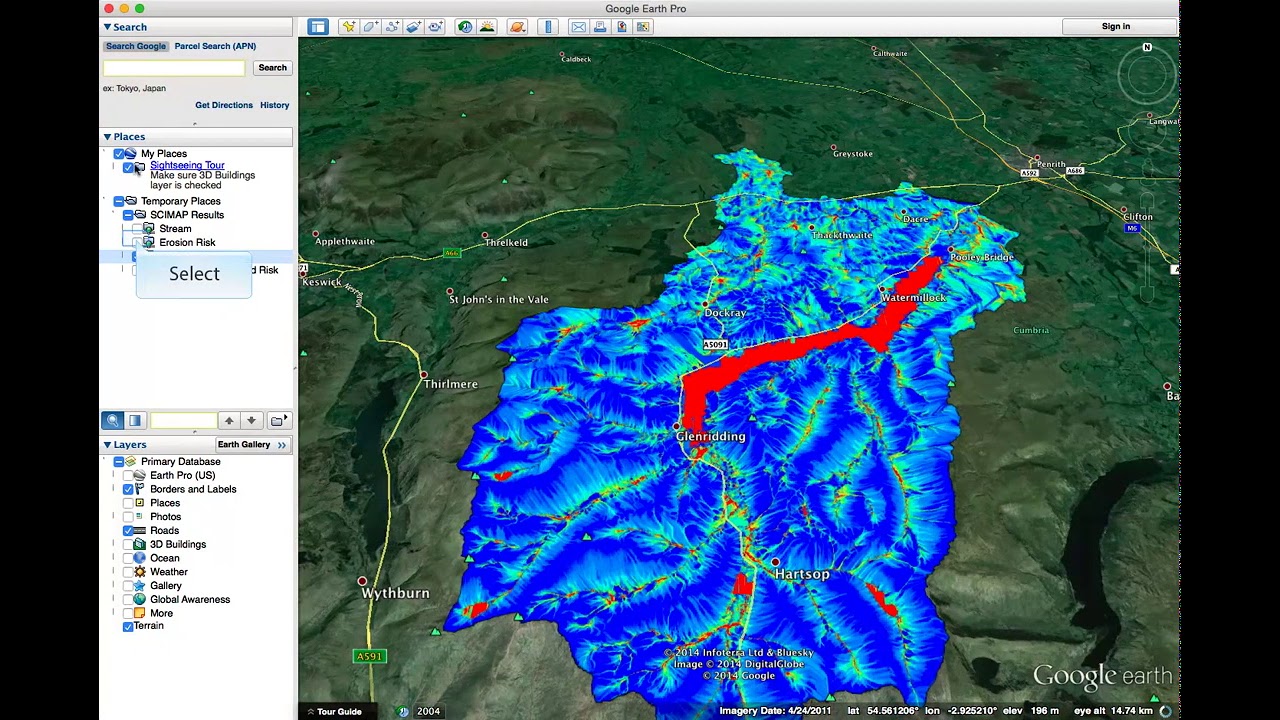Screen dimensions: 1280x720
Task: Click the Glenridding place label on map
Action: [710, 437]
